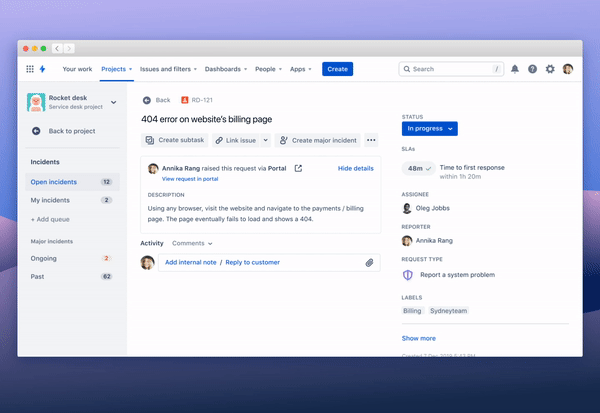600x413 pixels.
Task: Open the settings gear icon
Action: (x=550, y=69)
